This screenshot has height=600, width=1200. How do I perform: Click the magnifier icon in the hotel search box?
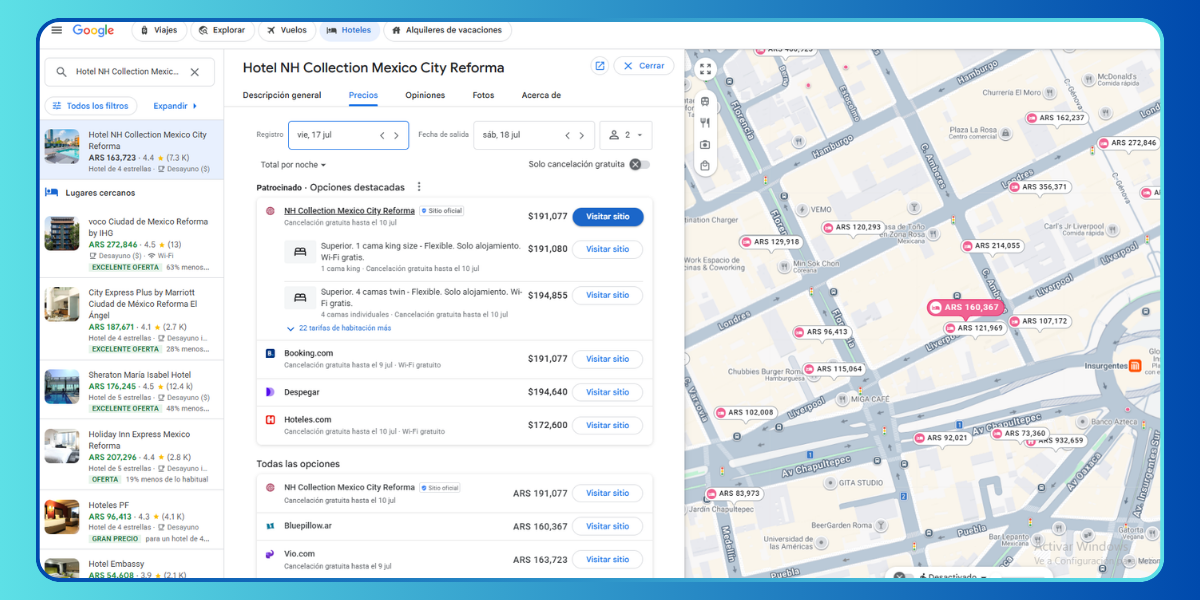coord(62,72)
